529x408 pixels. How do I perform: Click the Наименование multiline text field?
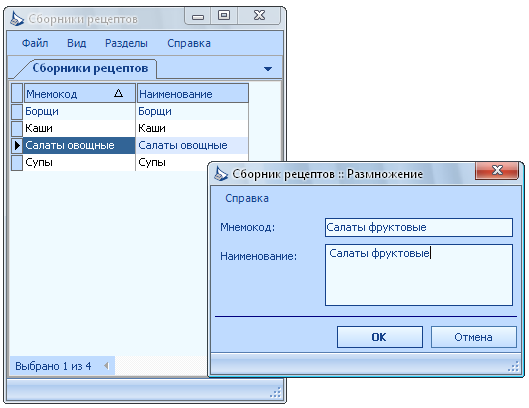[x=419, y=275]
